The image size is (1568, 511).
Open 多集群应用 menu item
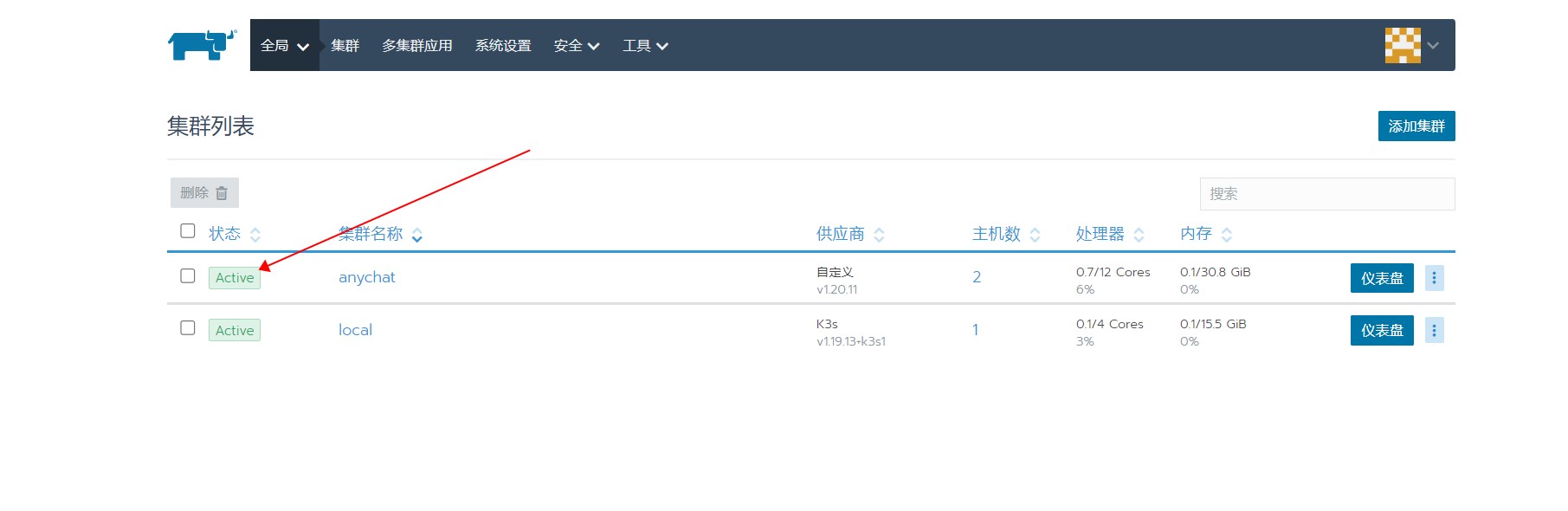tap(417, 45)
